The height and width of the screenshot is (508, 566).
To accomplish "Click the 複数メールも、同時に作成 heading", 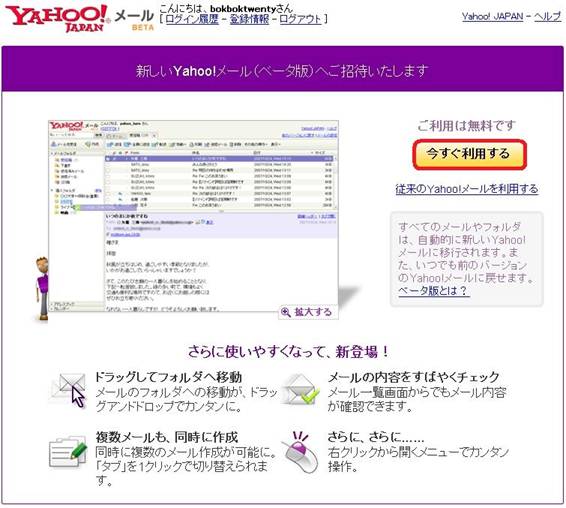I will point(167,437).
